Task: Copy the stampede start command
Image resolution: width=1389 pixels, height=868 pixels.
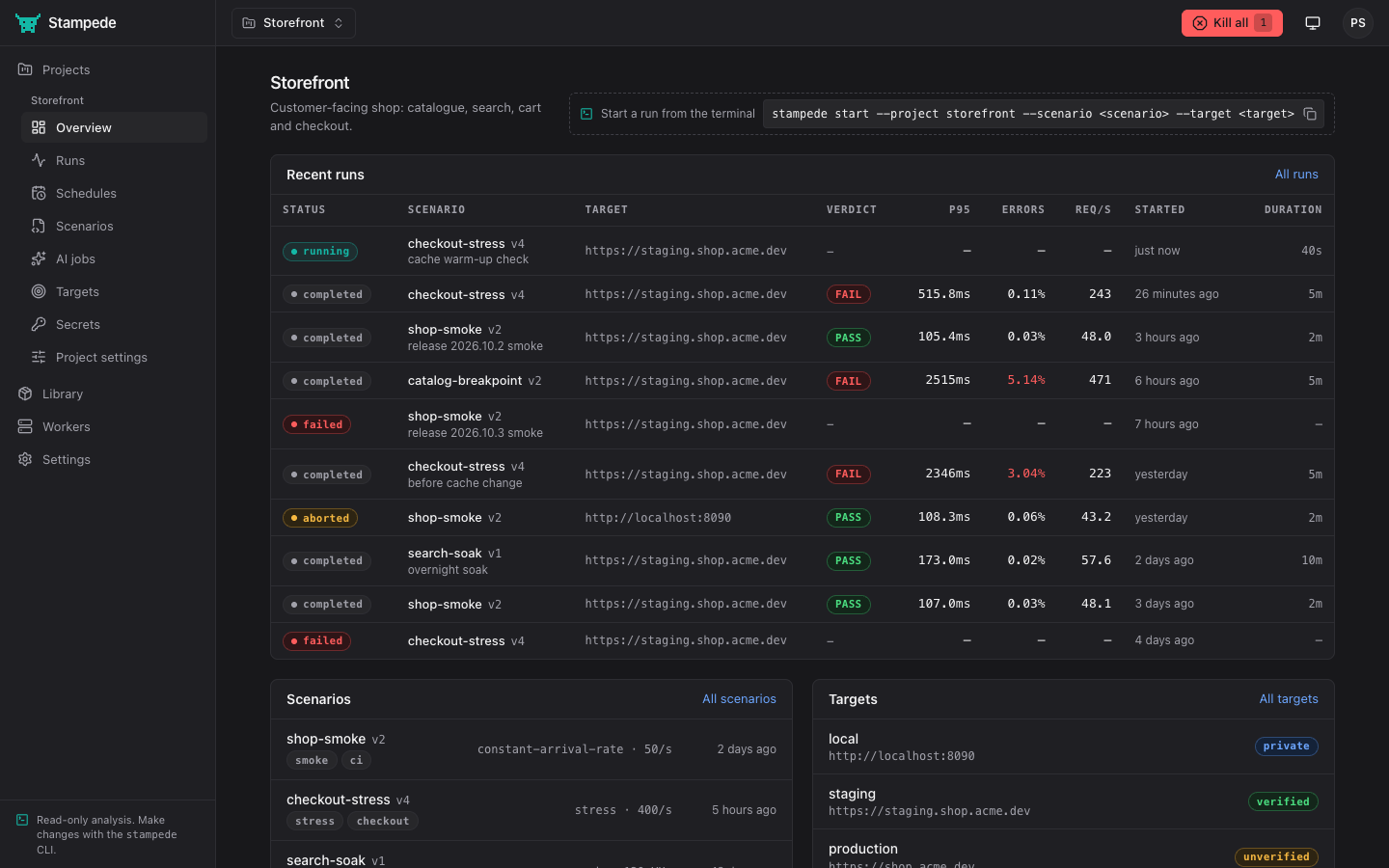Action: coord(1310,114)
